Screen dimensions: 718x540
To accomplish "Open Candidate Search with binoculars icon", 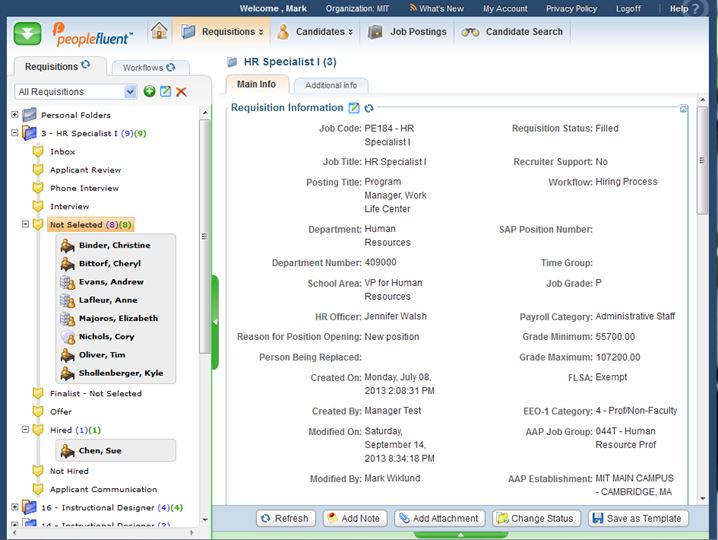I will (510, 32).
